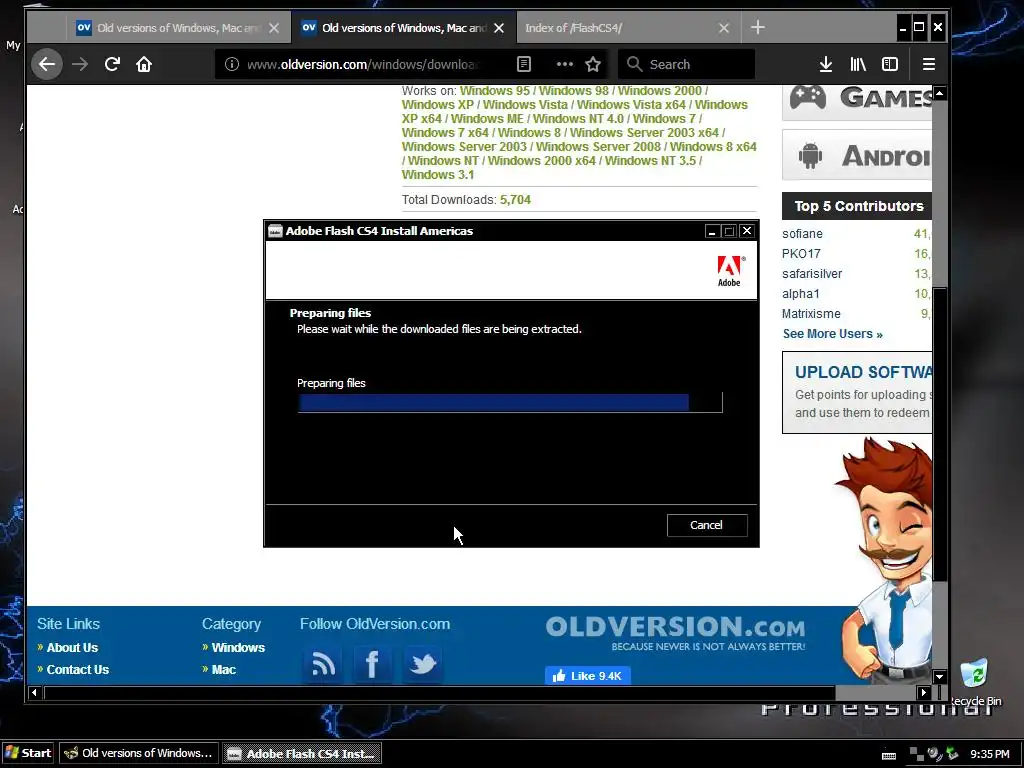This screenshot has height=768, width=1024.
Task: Open contributor PKO17 profile
Action: [x=801, y=253]
